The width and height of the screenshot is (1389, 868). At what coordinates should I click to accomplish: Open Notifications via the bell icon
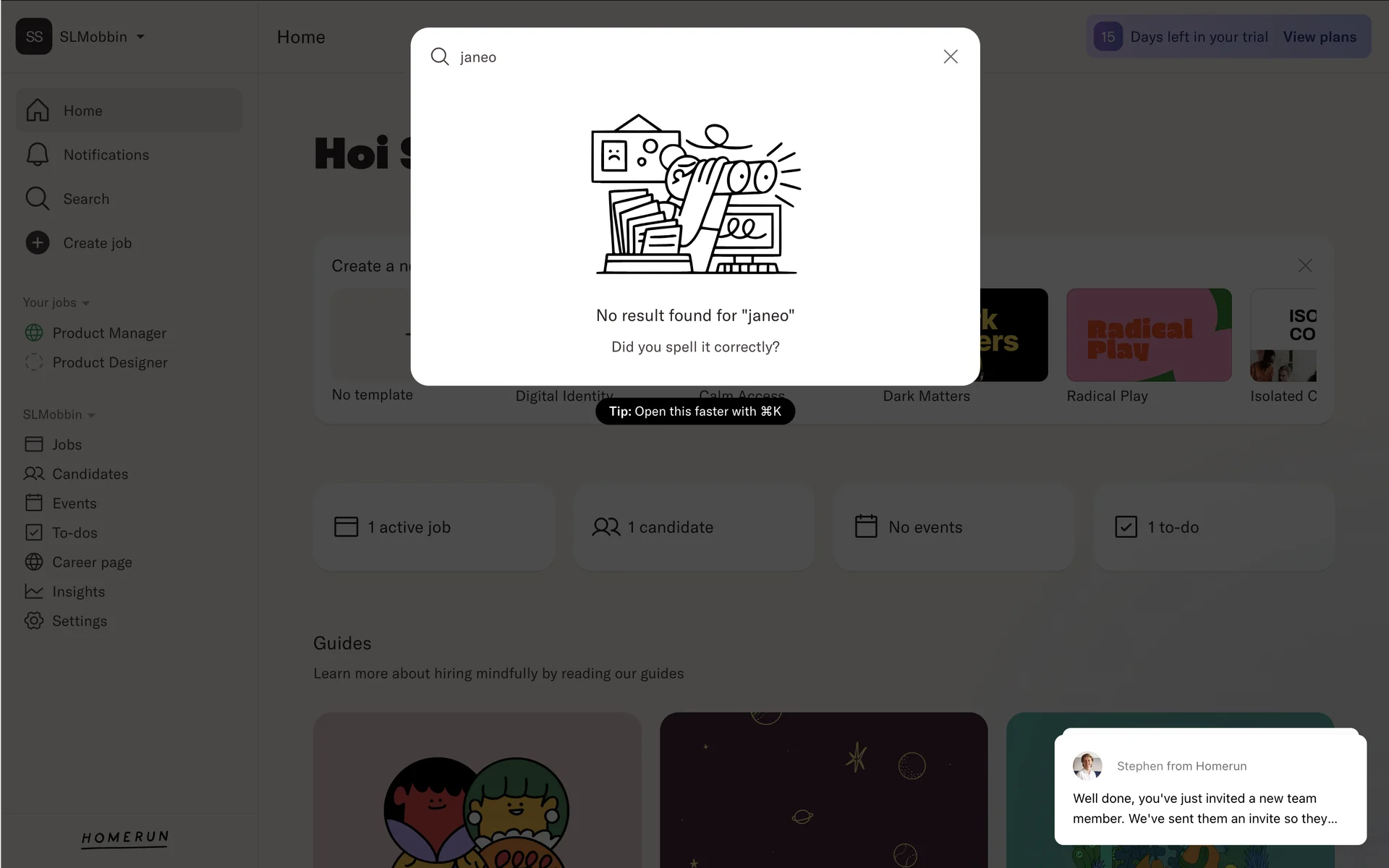[38, 155]
